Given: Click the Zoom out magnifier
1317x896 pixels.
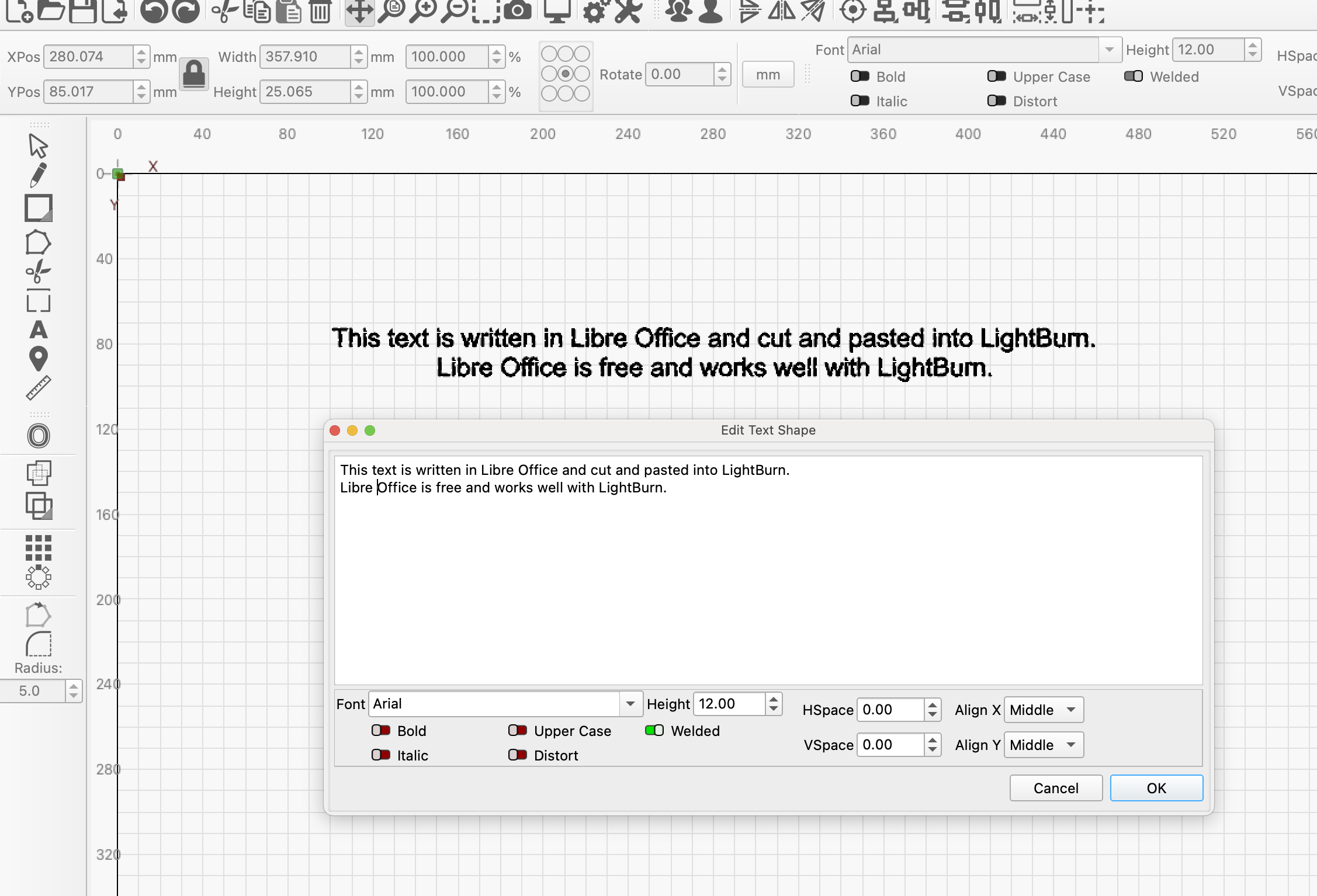Looking at the screenshot, I should [455, 11].
